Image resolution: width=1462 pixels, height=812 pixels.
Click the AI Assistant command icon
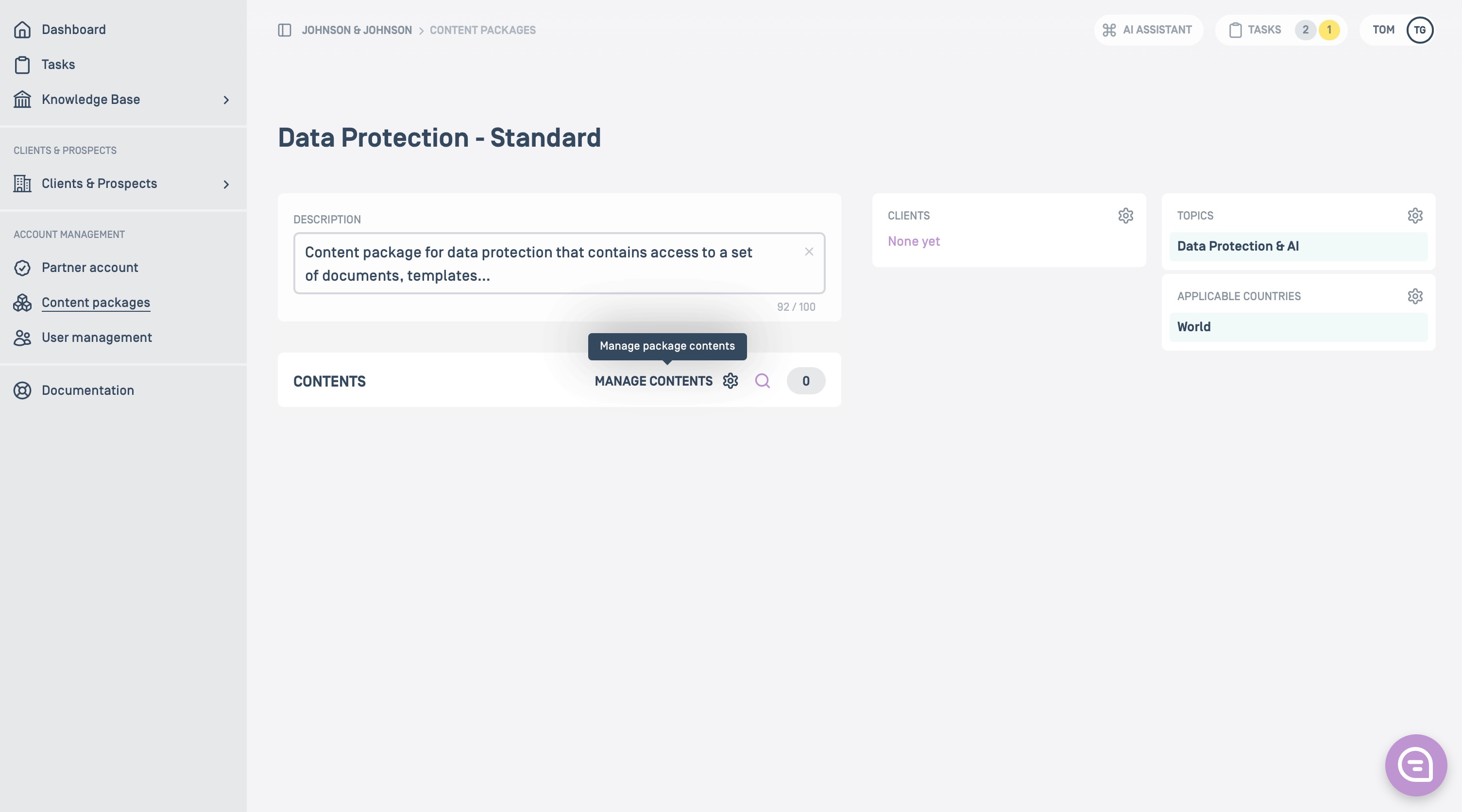(1109, 30)
